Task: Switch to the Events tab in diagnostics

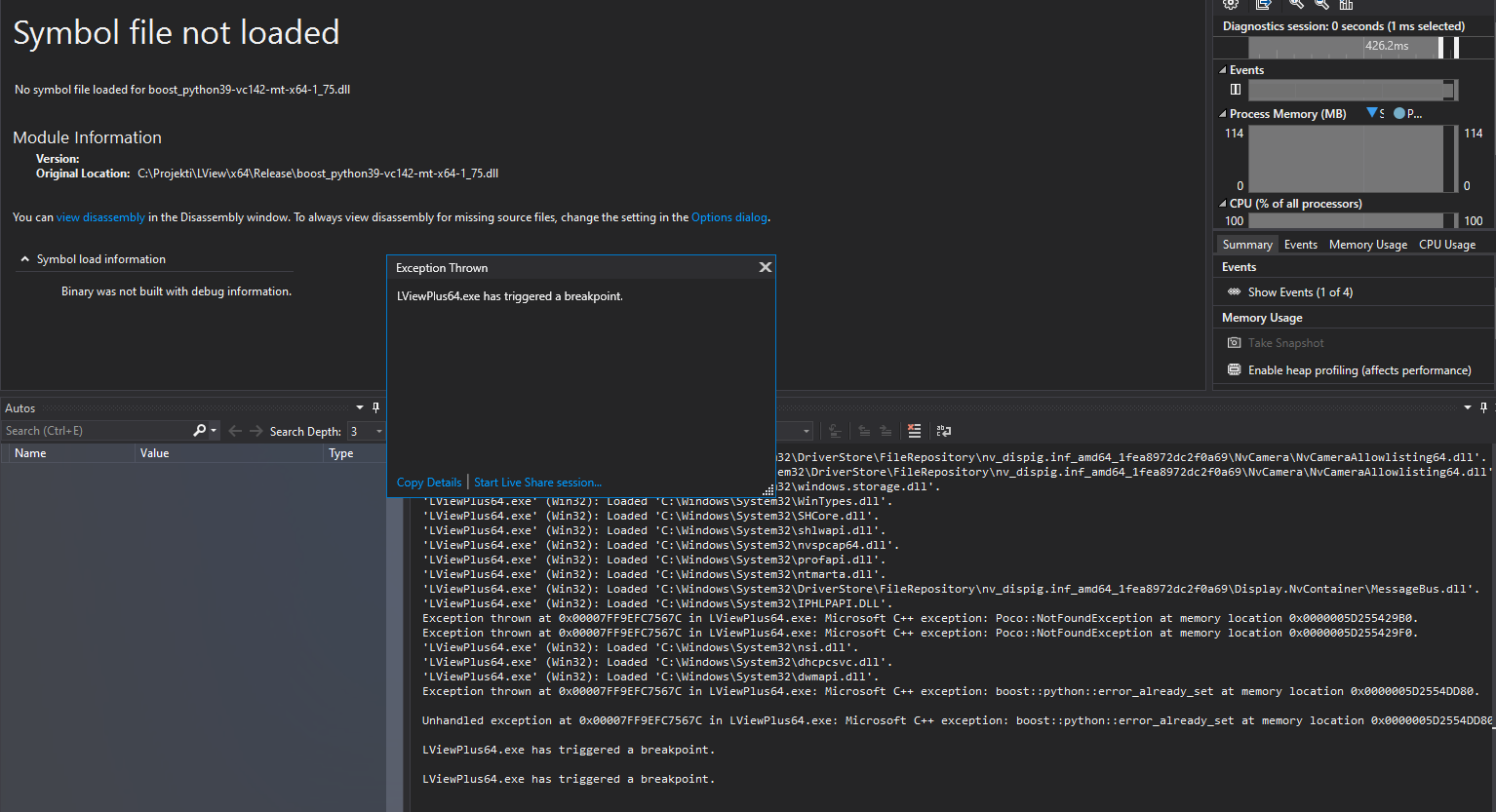Action: (x=1300, y=245)
